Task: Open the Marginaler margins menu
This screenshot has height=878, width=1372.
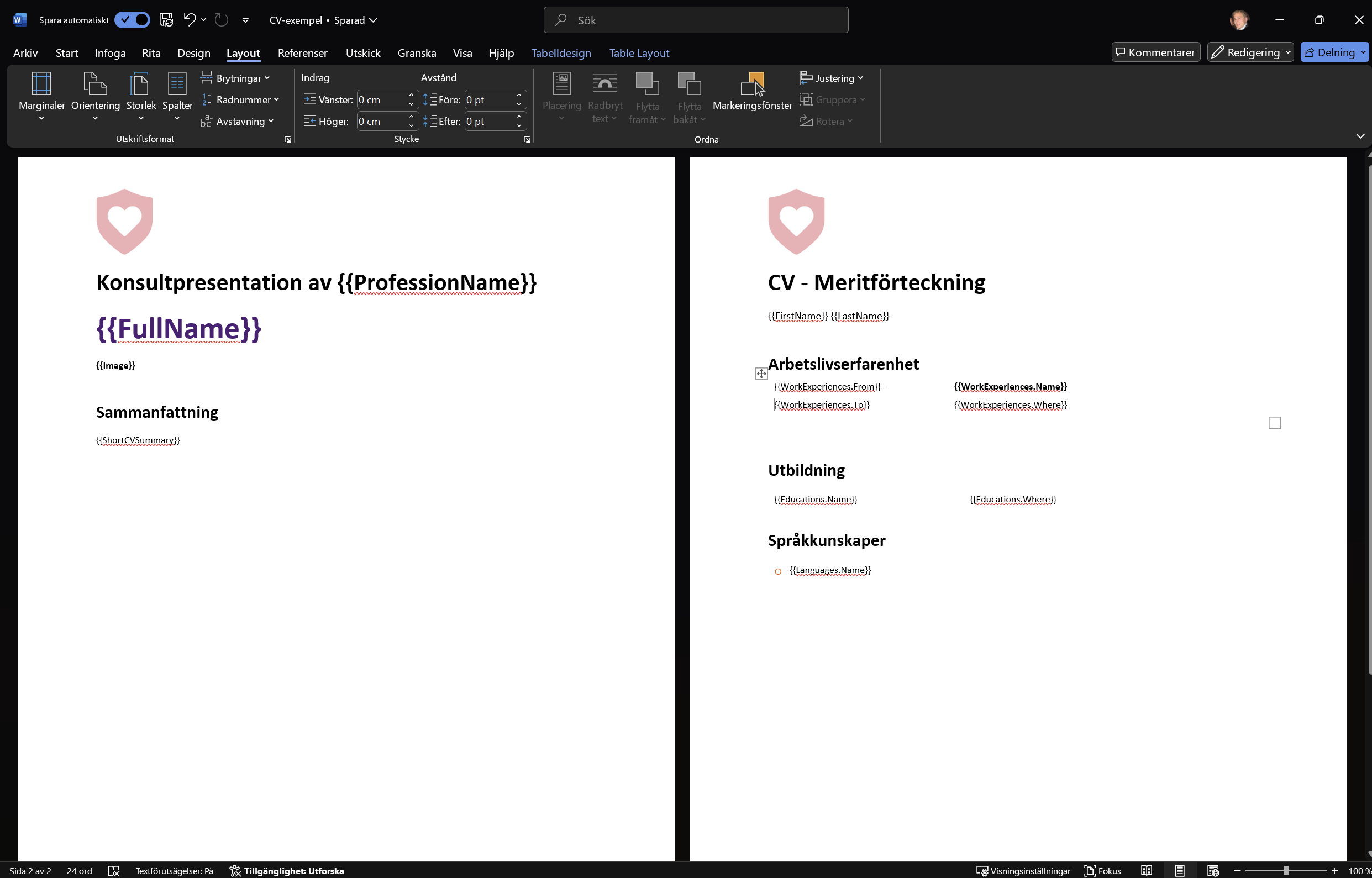Action: click(x=41, y=95)
